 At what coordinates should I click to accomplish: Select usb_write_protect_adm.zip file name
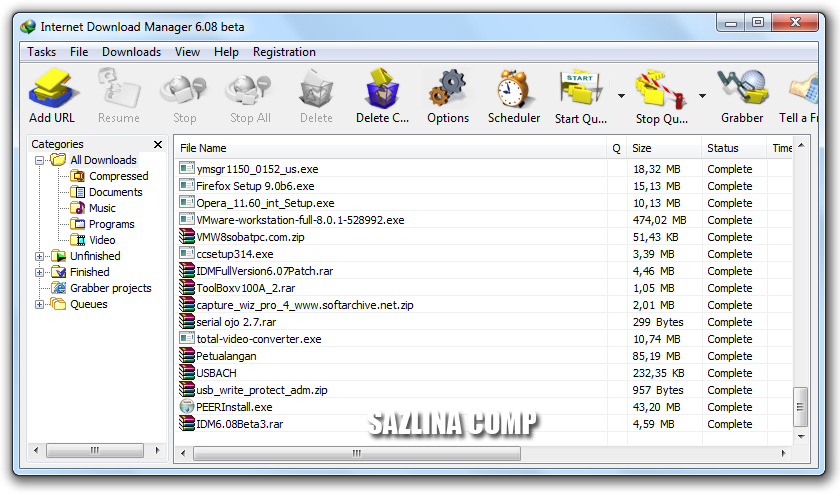coord(262,390)
